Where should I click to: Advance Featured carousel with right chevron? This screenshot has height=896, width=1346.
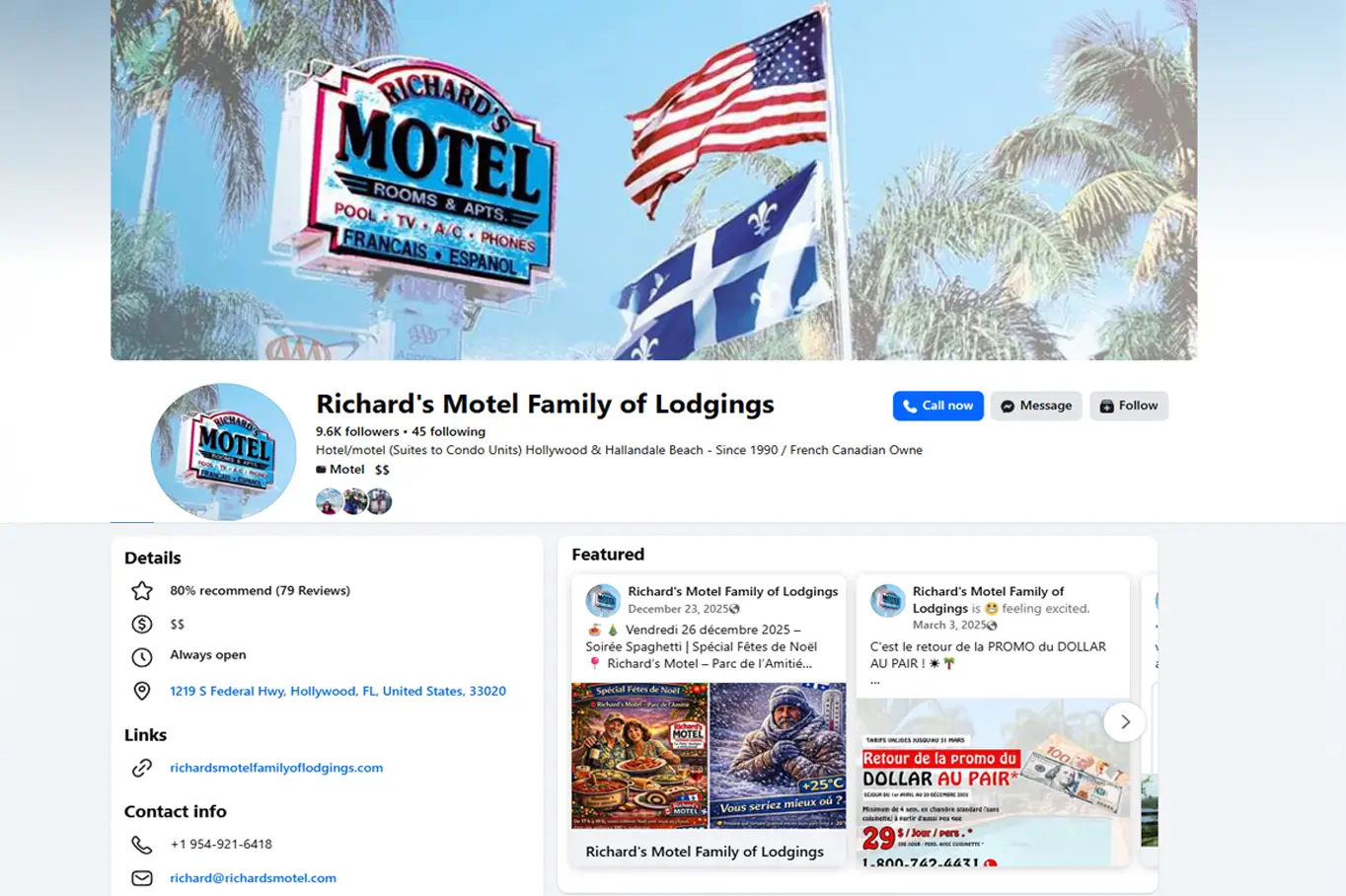tap(1125, 722)
